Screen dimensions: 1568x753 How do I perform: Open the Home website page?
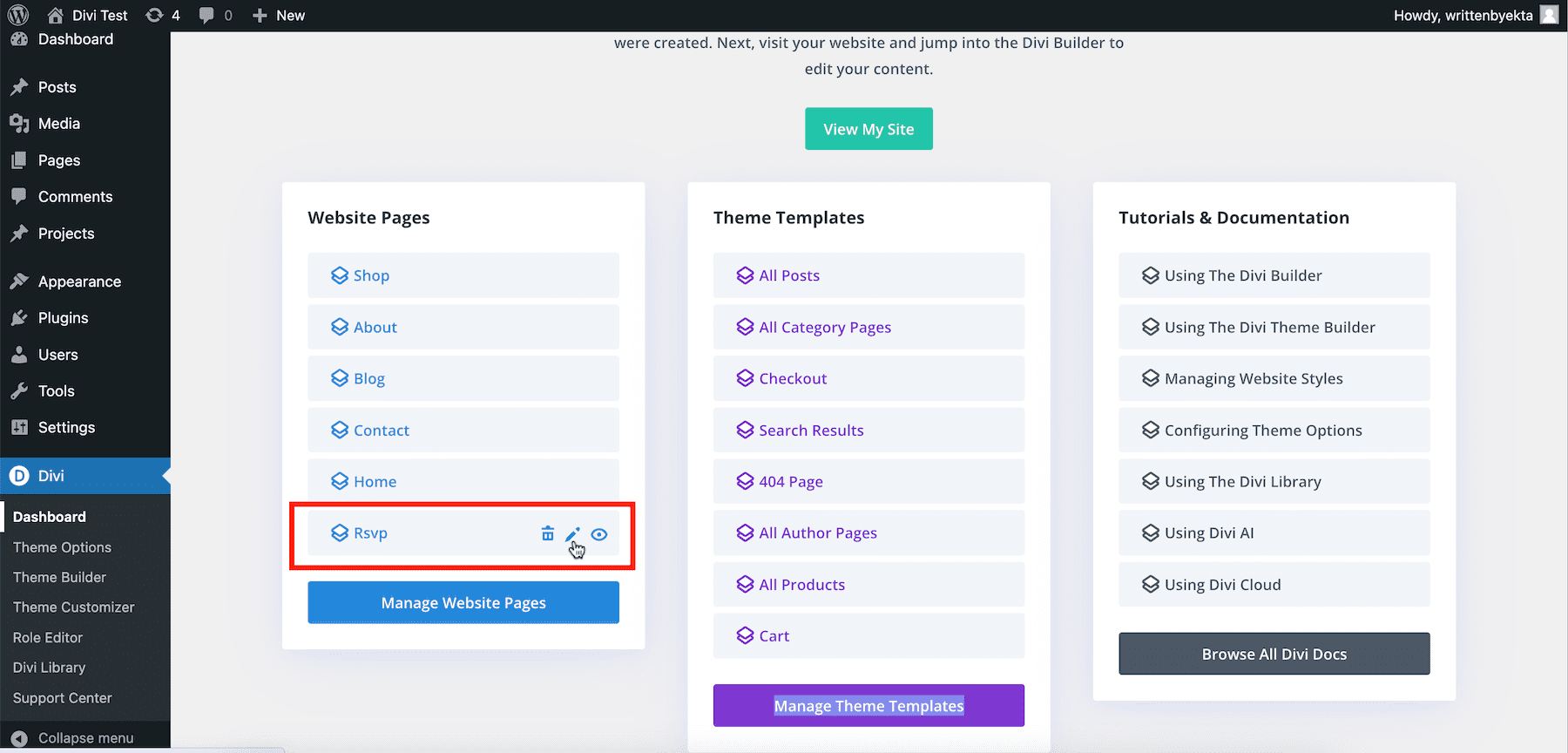(463, 481)
